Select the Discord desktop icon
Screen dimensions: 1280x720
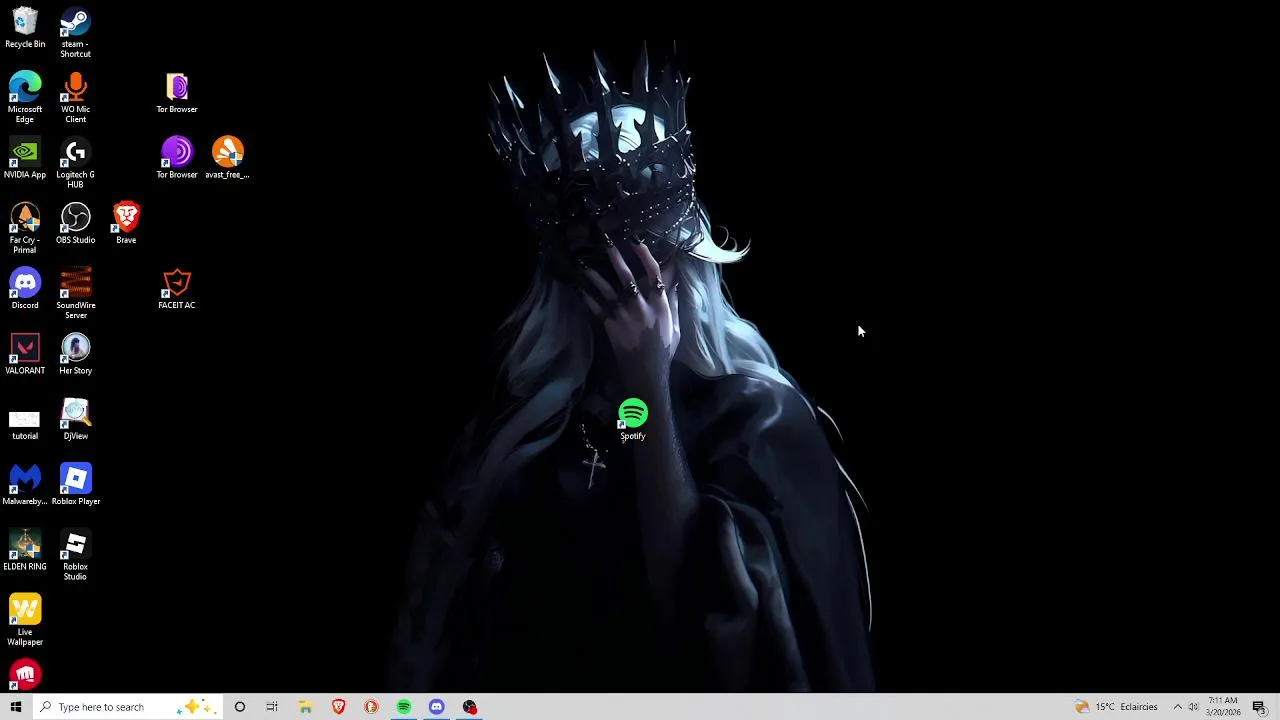coord(25,288)
